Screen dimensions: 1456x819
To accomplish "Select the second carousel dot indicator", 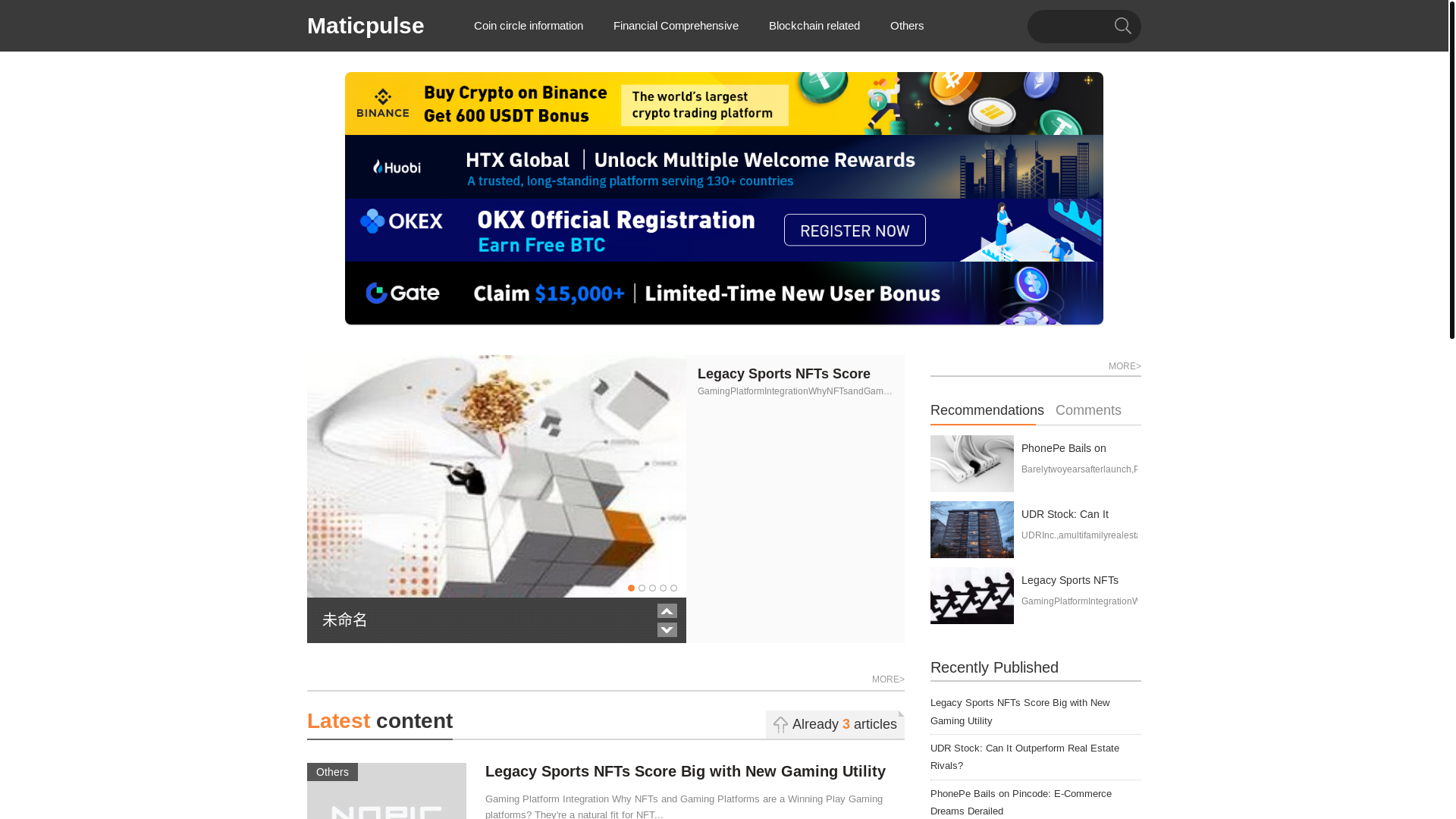I will click(x=642, y=588).
